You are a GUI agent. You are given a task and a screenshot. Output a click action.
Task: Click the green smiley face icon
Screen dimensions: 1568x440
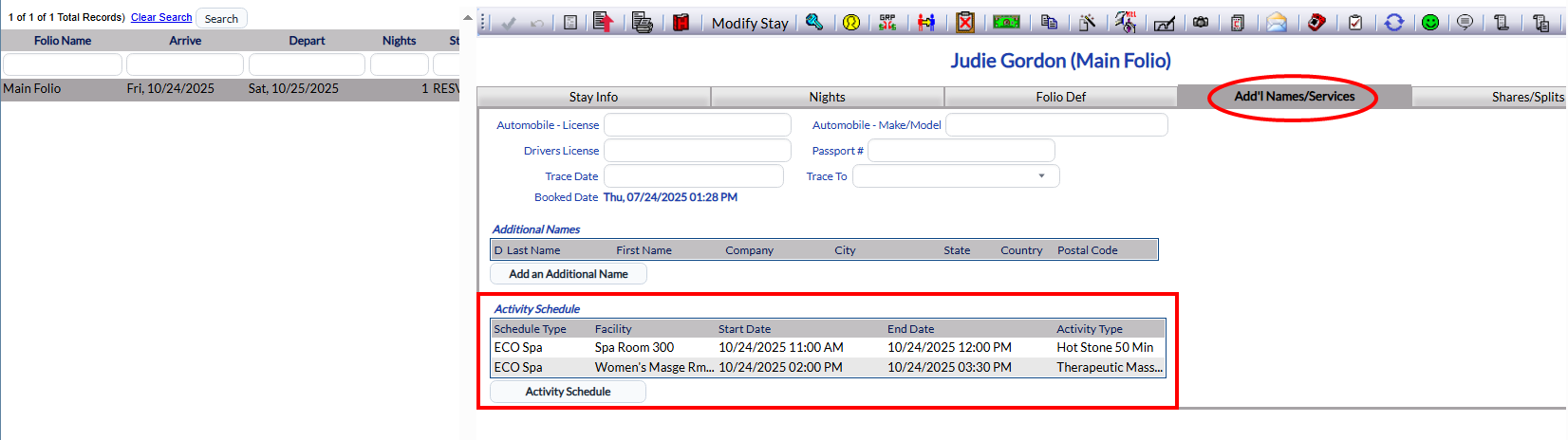[x=1430, y=22]
